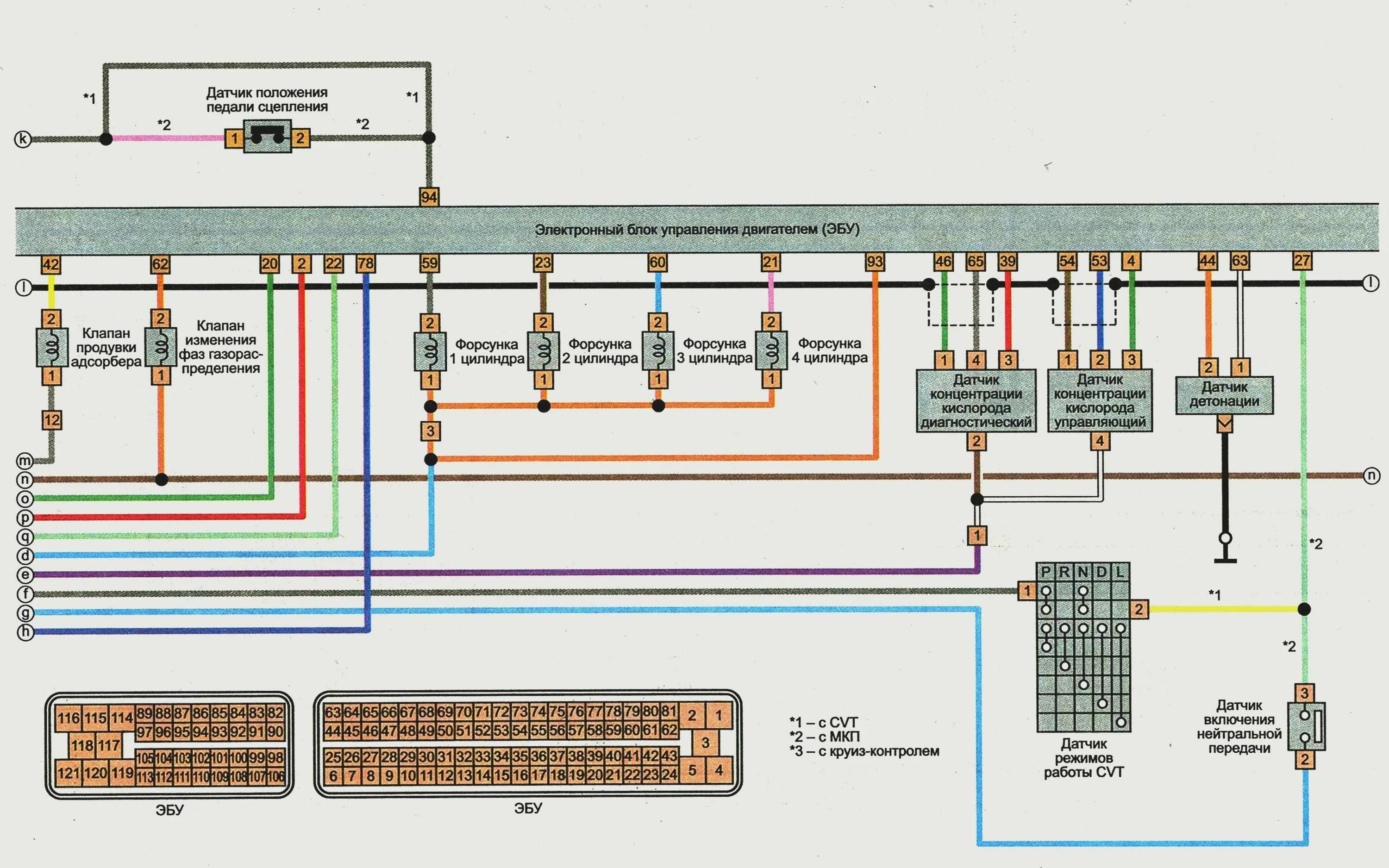Click circled connector f on the left
The width and height of the screenshot is (1389, 868).
coord(25,593)
